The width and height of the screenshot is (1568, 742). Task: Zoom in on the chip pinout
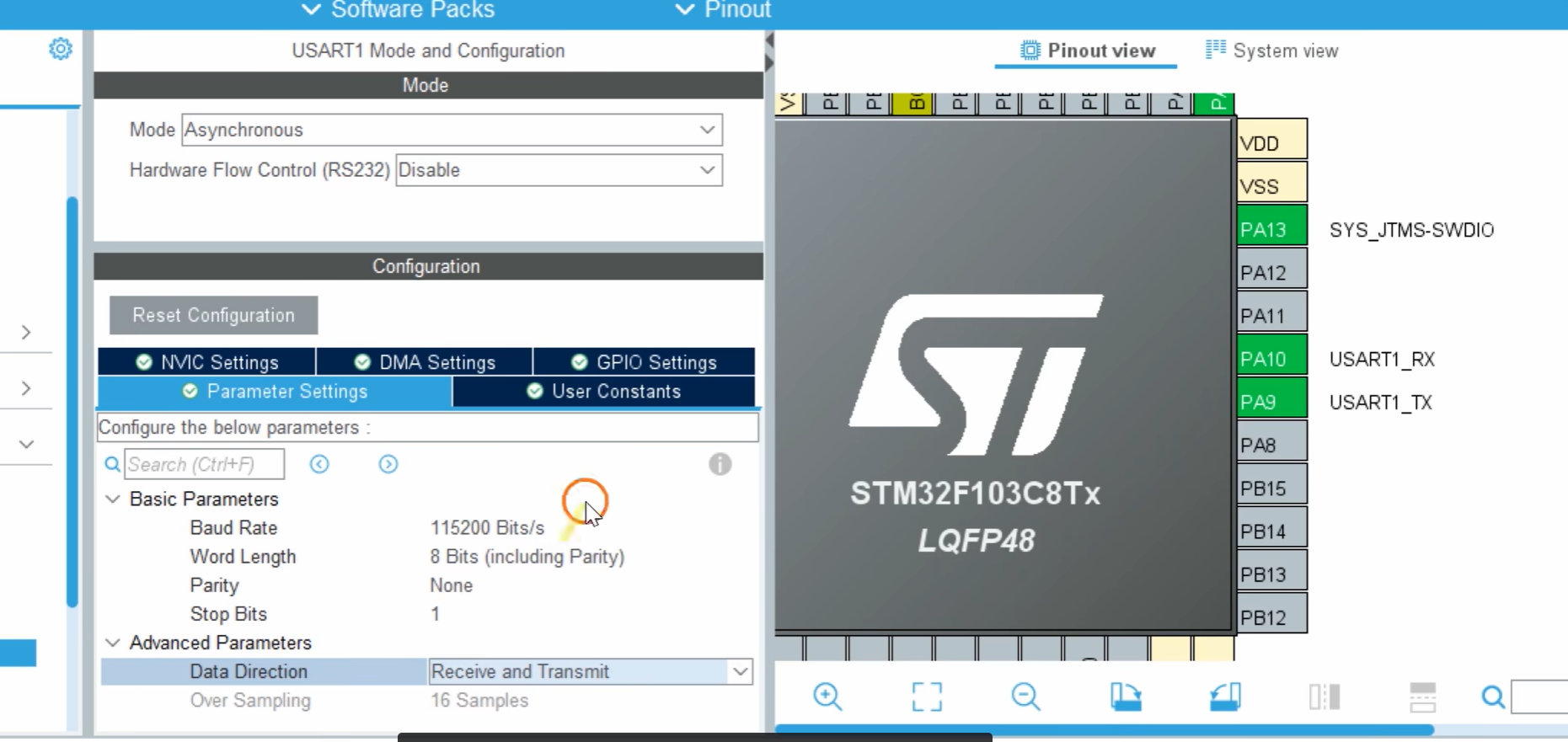point(827,697)
